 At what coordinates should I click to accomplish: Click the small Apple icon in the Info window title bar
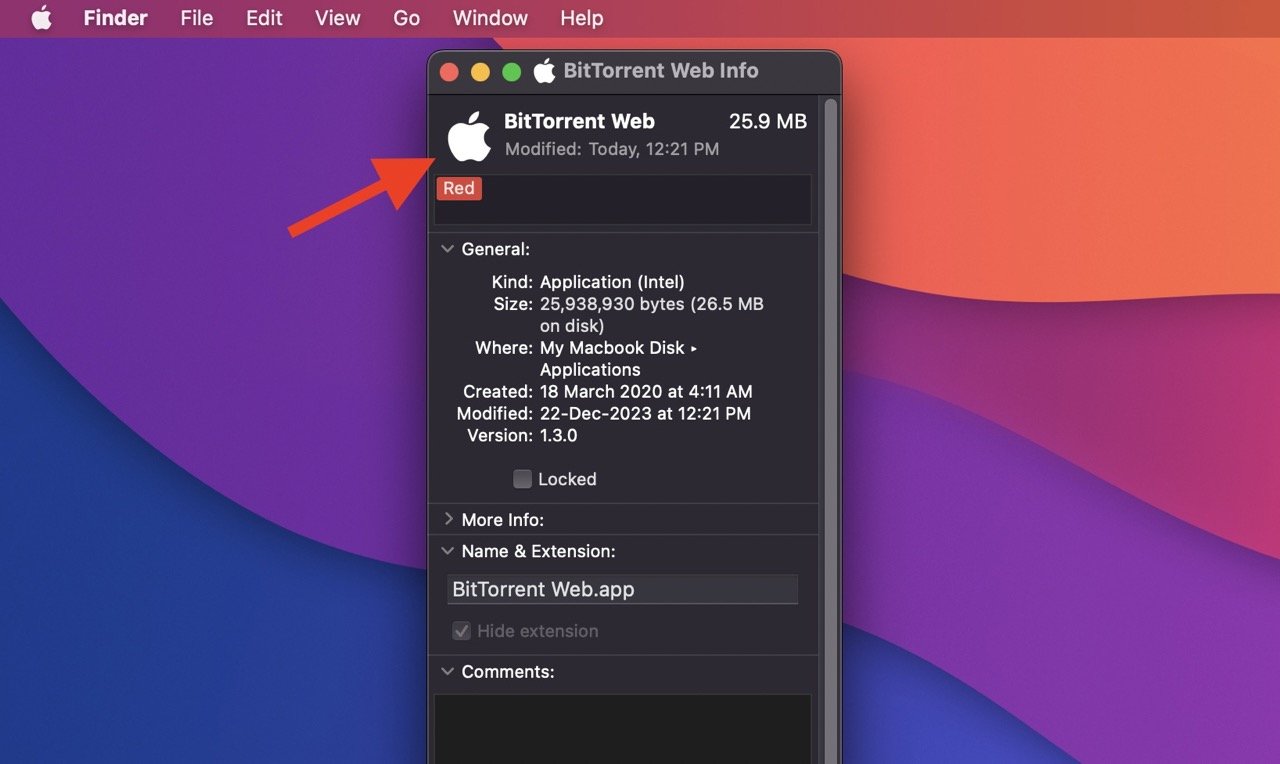[x=544, y=71]
